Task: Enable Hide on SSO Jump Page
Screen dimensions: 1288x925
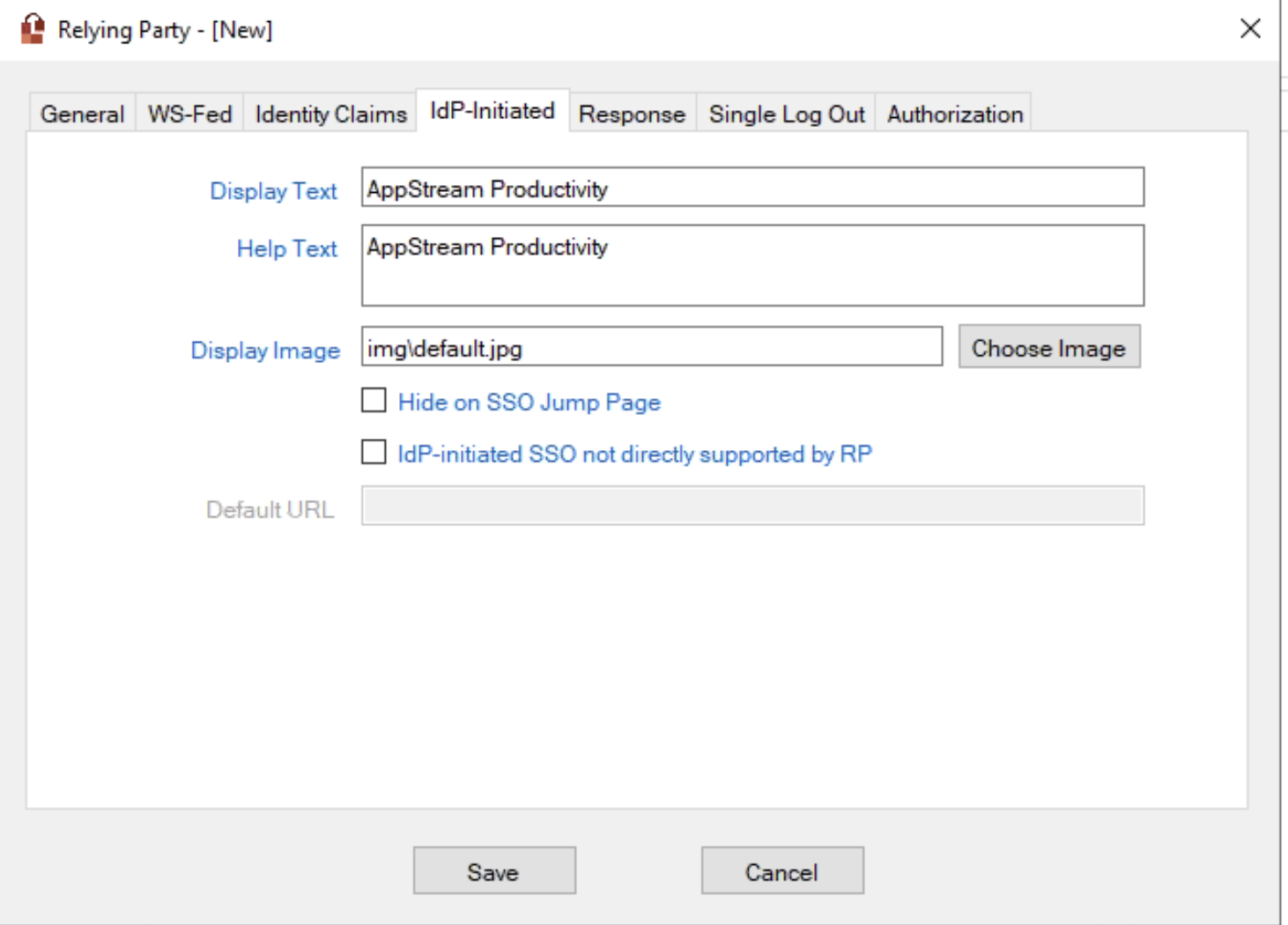Action: 374,400
